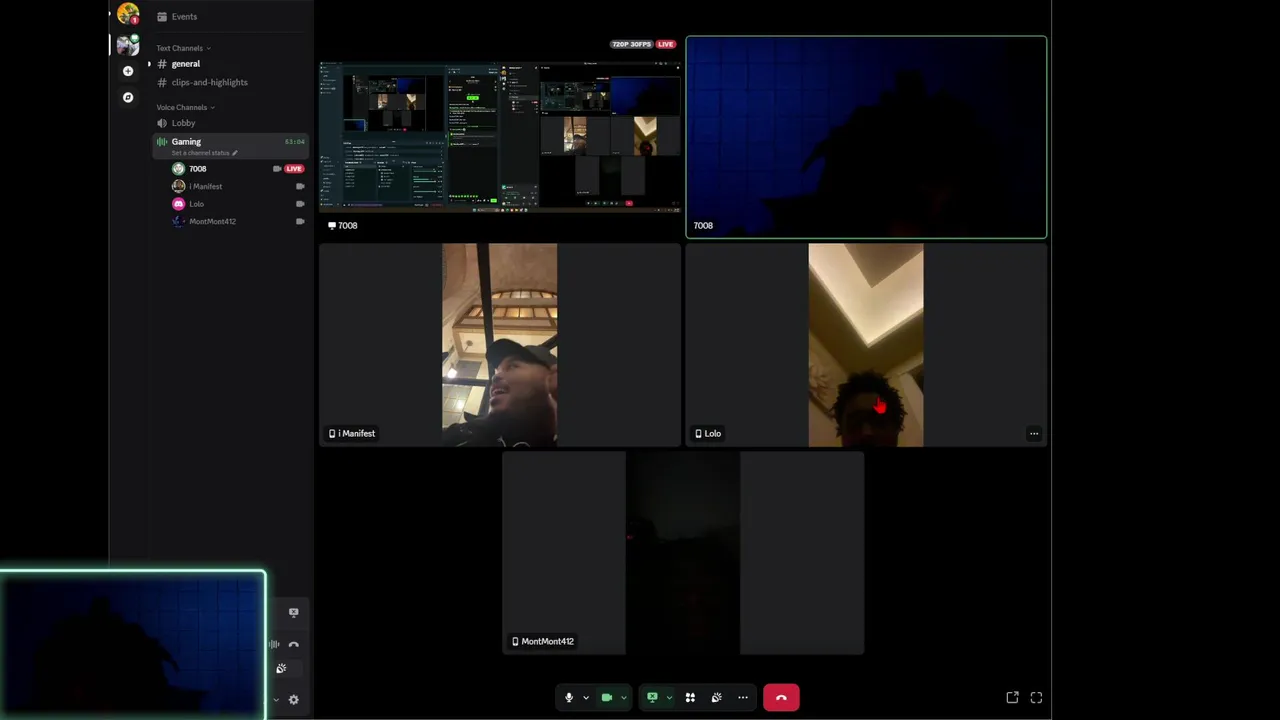The width and height of the screenshot is (1280, 720).
Task: Open dropdown arrow beside settings gear
Action: coord(276,700)
